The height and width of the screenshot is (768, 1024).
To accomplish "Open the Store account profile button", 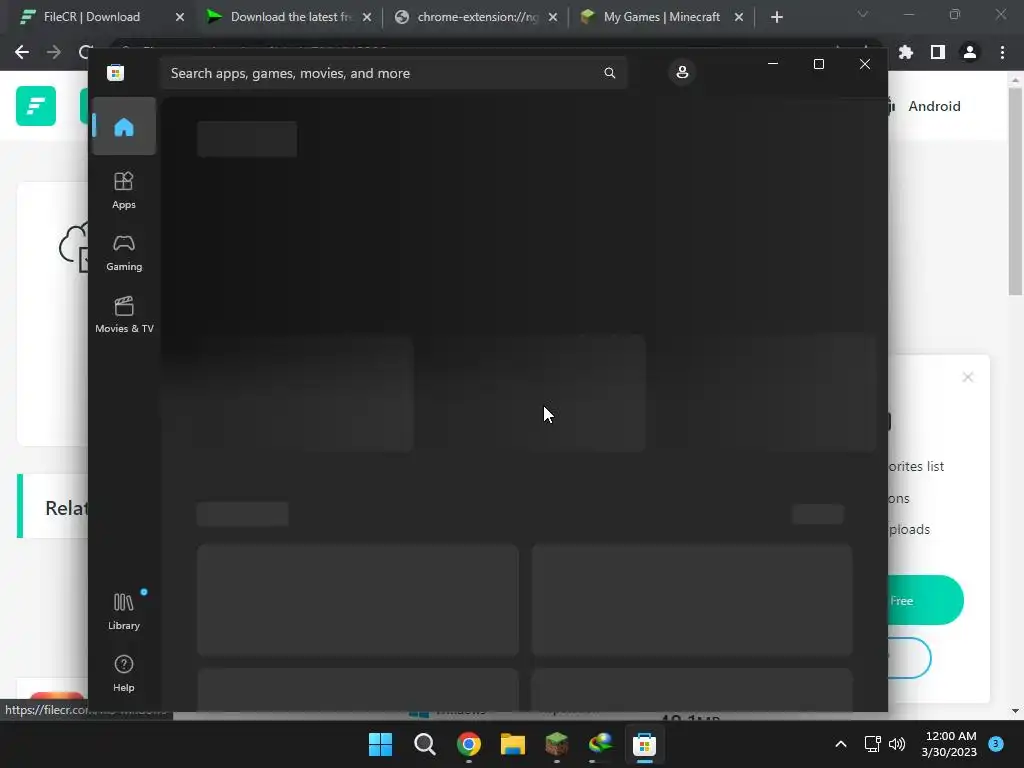I will click(682, 72).
